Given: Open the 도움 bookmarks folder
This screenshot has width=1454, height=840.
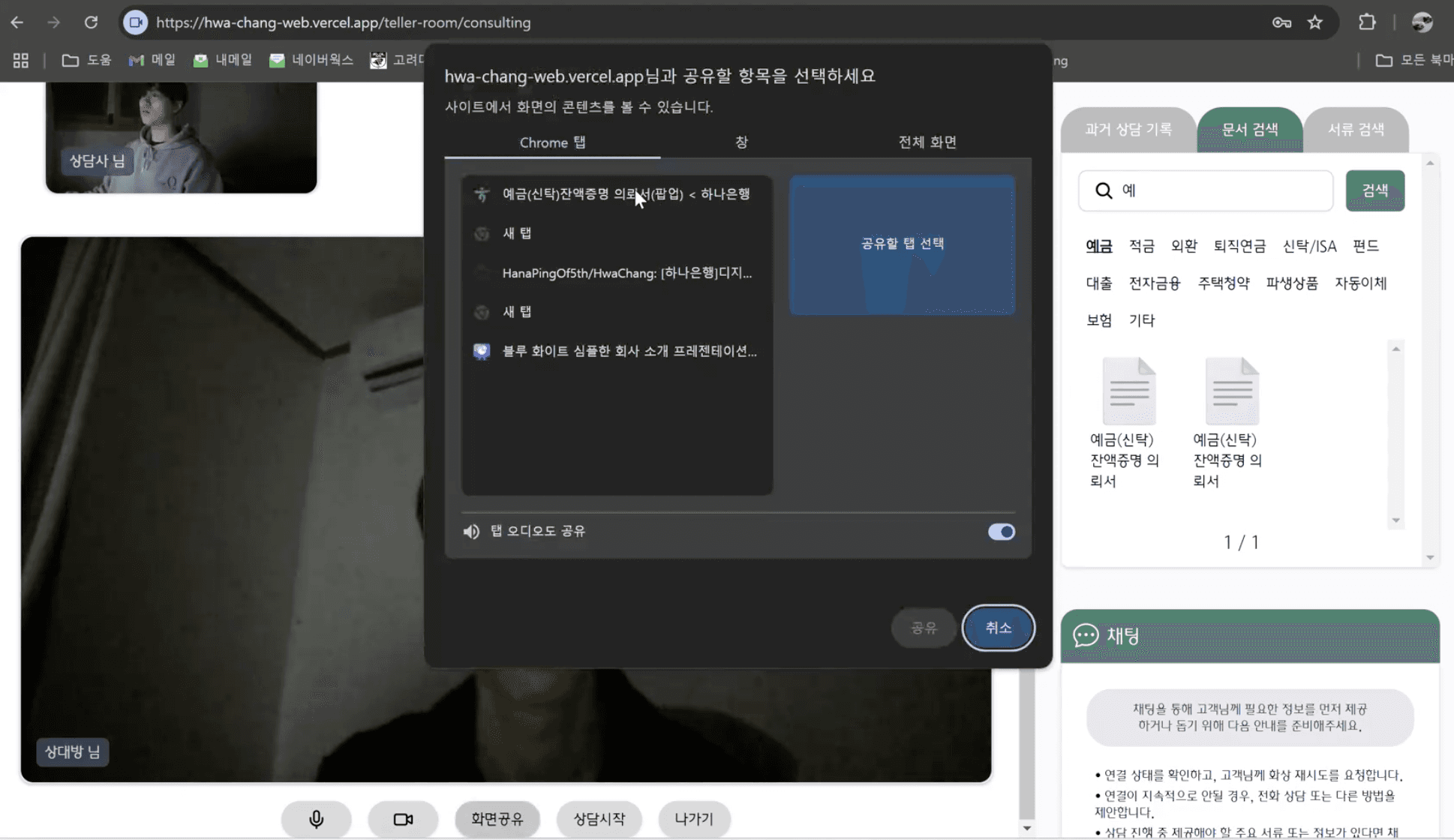Looking at the screenshot, I should 86,60.
